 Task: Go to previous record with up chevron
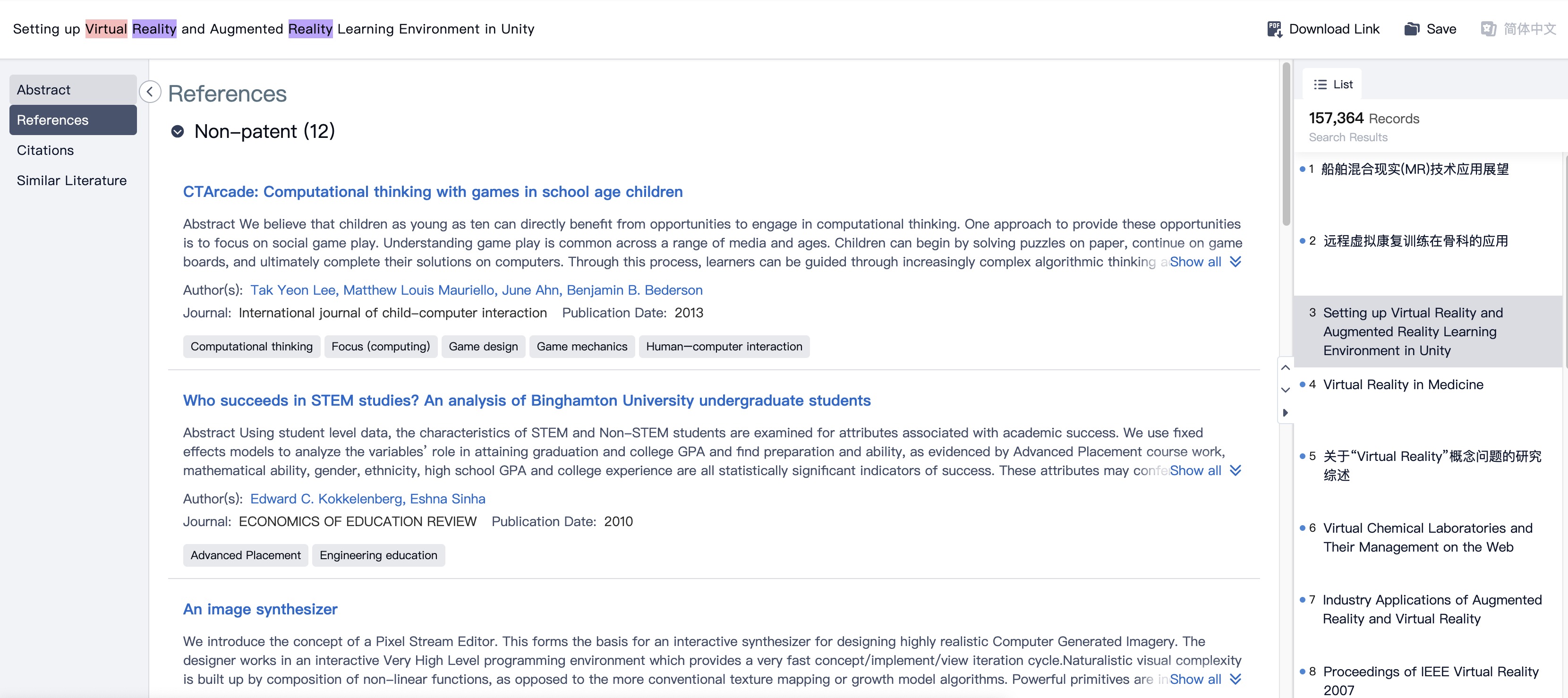tap(1286, 367)
